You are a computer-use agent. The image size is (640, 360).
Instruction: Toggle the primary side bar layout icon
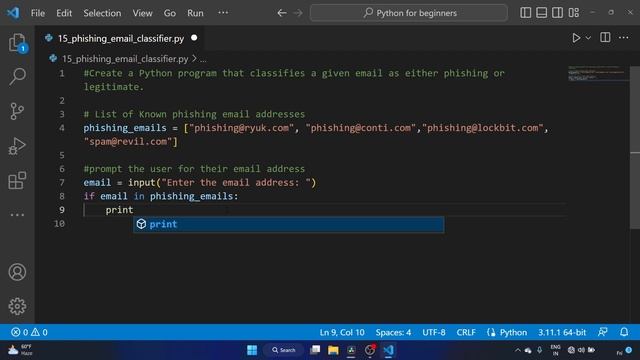point(526,13)
